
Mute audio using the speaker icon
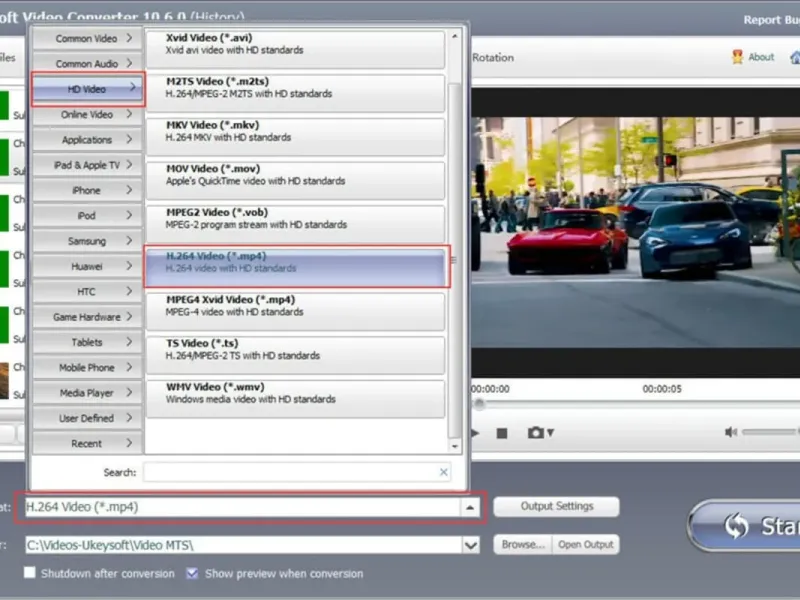(x=731, y=432)
